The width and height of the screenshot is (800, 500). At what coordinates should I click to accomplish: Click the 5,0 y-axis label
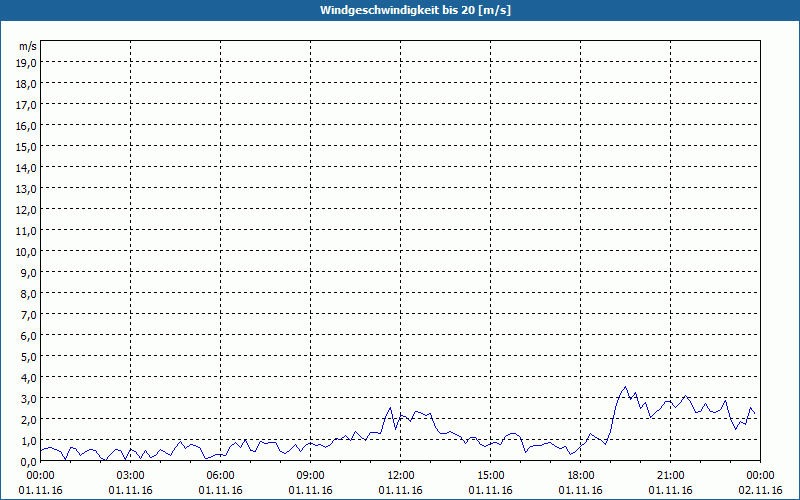(x=29, y=357)
